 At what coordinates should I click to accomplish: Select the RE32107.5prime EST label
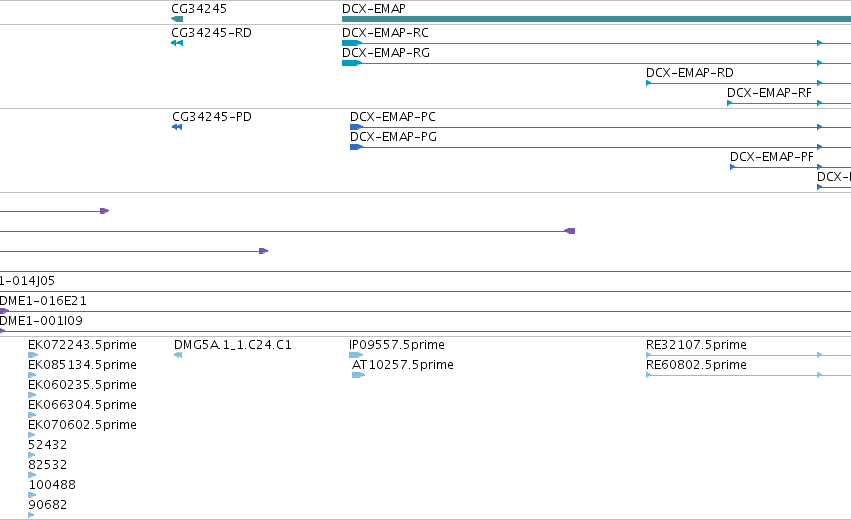[x=696, y=345]
